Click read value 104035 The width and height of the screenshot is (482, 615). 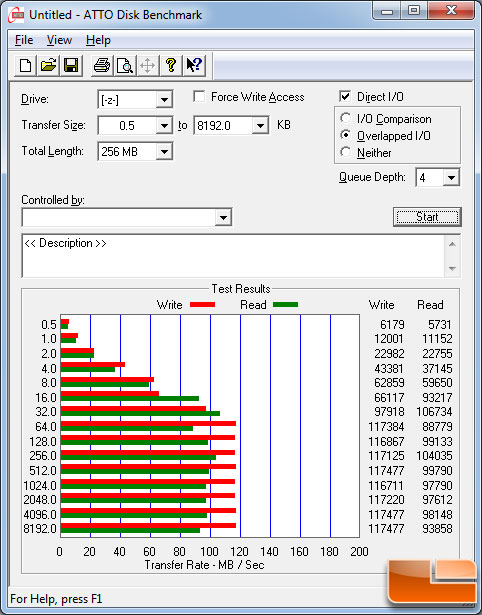click(x=435, y=456)
